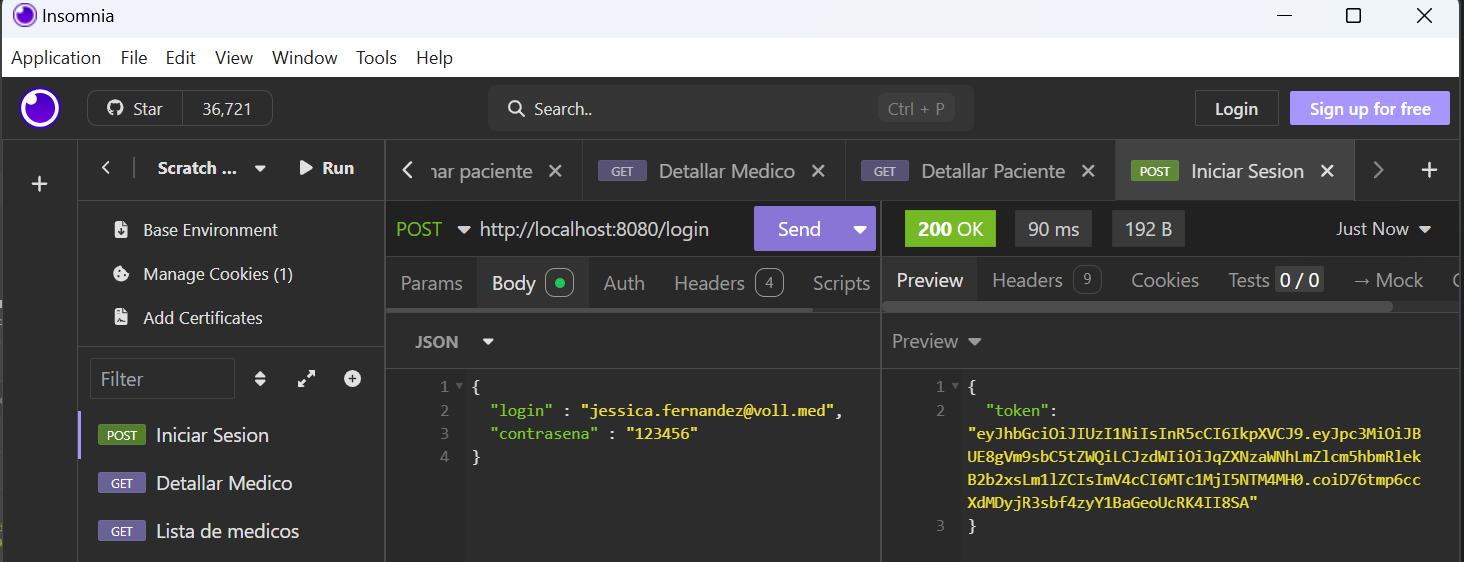
Task: Click the 90 ms response time
Action: point(1053,229)
